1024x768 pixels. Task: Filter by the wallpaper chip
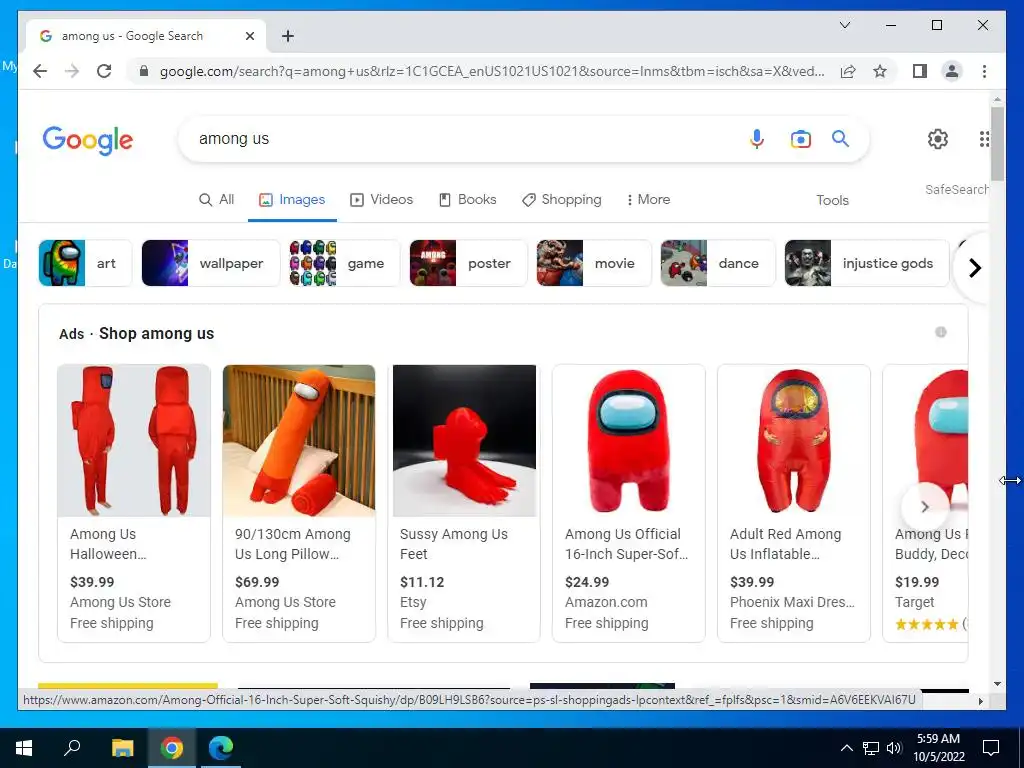click(x=211, y=263)
